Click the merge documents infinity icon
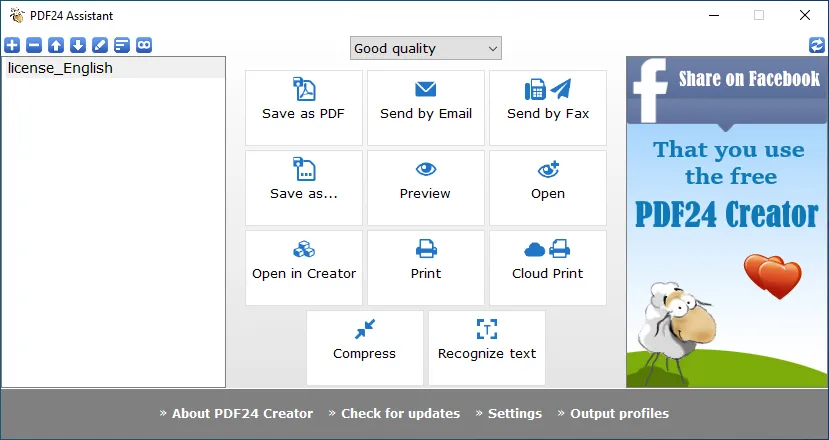The image size is (829, 440). pyautogui.click(x=144, y=45)
